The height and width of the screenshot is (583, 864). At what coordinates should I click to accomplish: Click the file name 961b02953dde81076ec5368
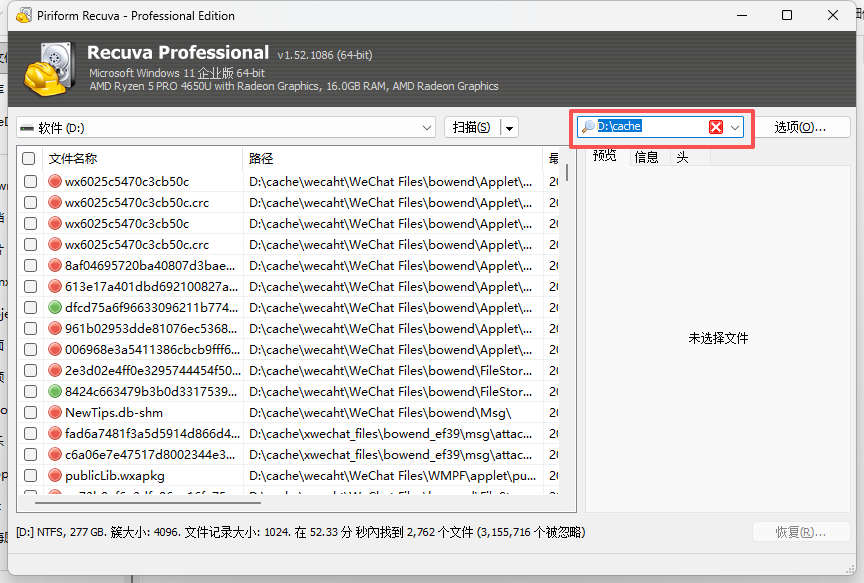point(151,329)
